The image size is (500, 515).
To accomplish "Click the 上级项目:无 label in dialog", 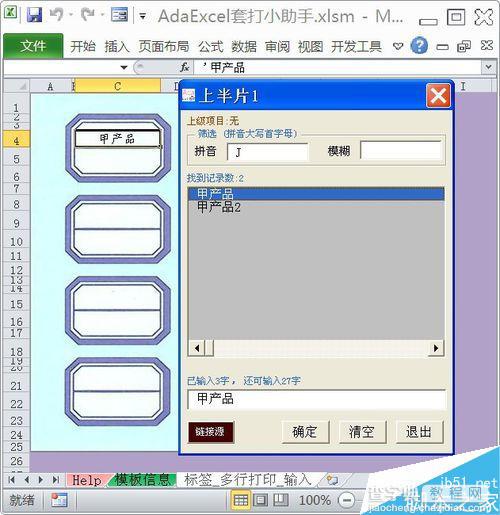I will pyautogui.click(x=213, y=121).
